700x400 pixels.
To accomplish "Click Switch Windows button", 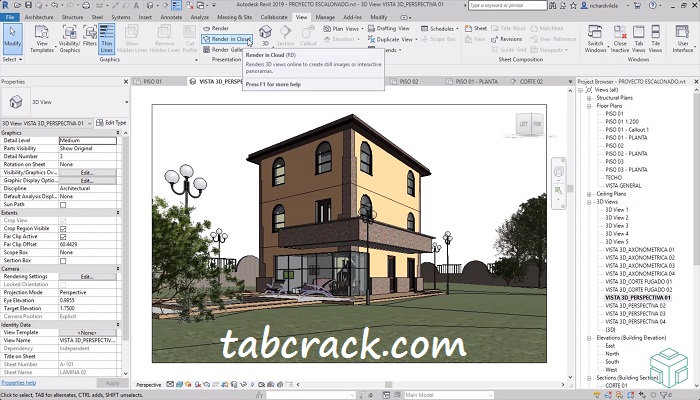I will click(x=595, y=39).
